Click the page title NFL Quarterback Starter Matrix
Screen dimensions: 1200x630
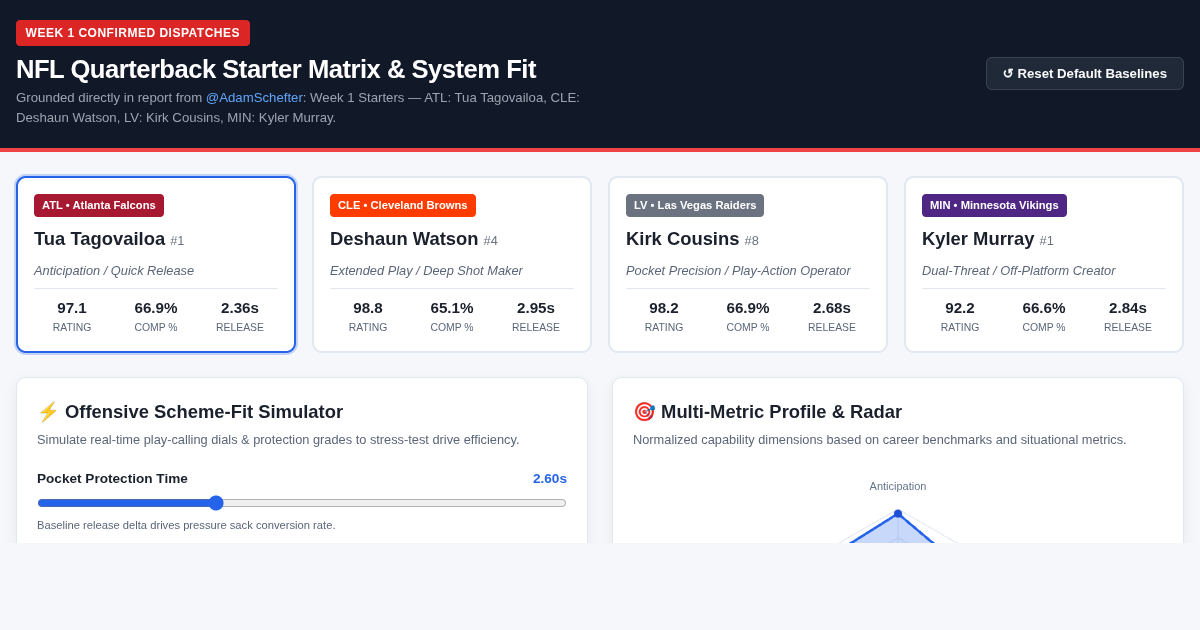pos(276,69)
